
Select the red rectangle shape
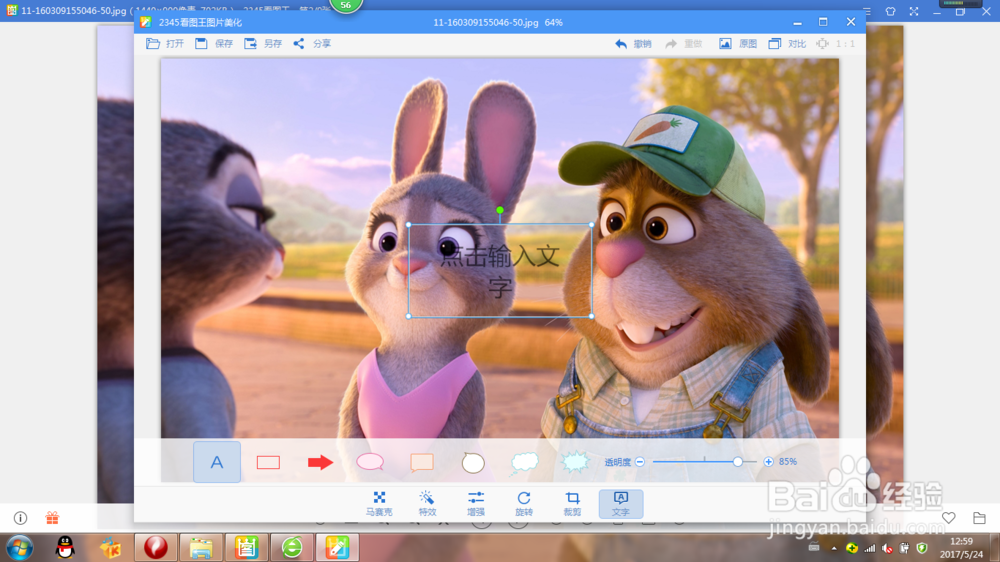[x=268, y=462]
